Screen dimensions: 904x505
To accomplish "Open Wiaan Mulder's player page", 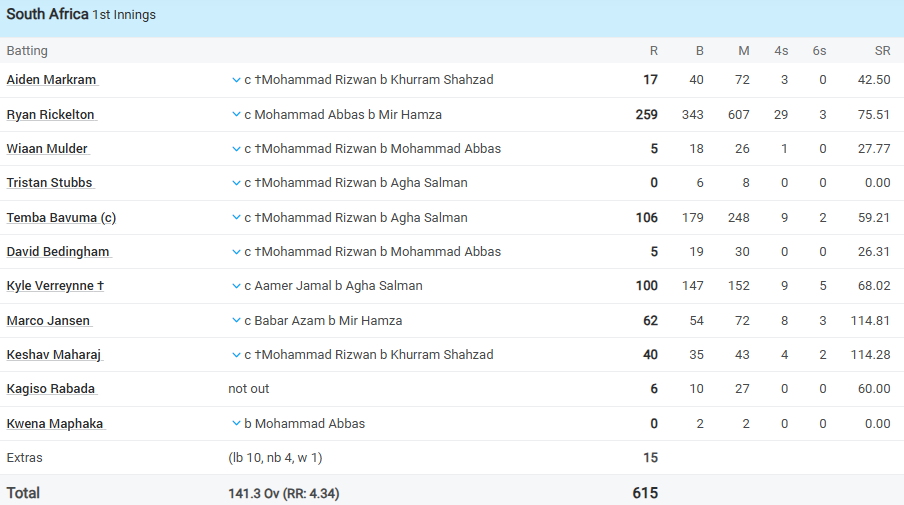I will tap(47, 149).
